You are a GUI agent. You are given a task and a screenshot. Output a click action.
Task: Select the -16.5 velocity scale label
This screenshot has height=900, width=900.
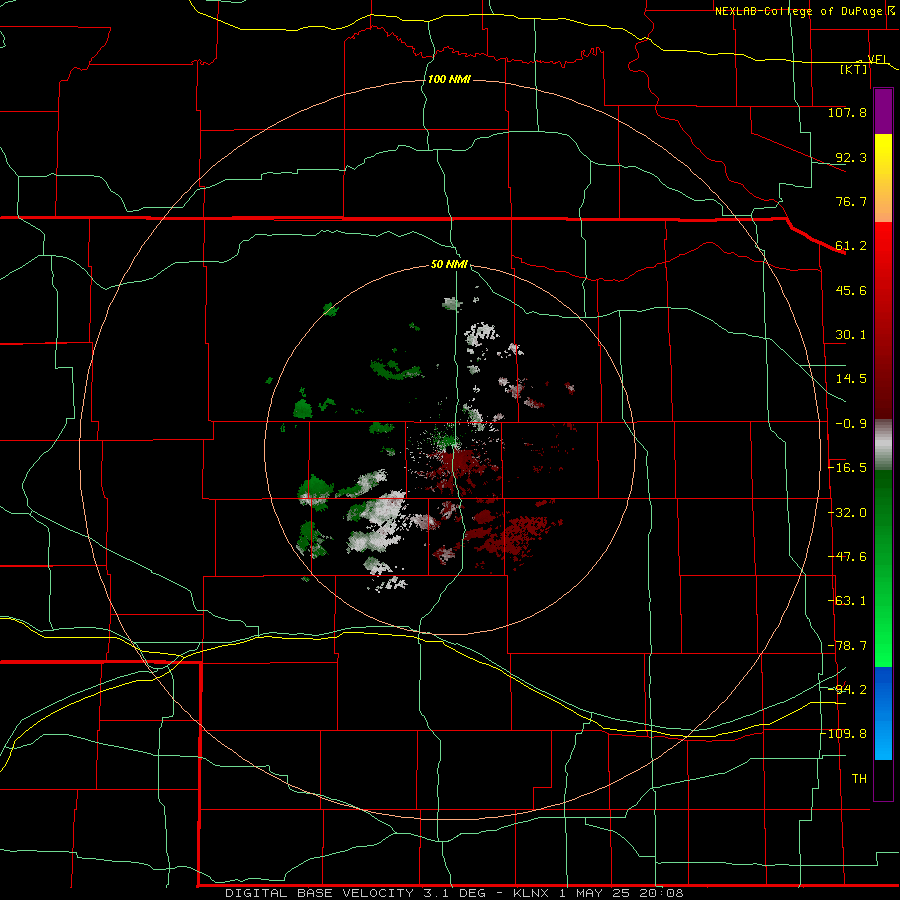(x=847, y=468)
